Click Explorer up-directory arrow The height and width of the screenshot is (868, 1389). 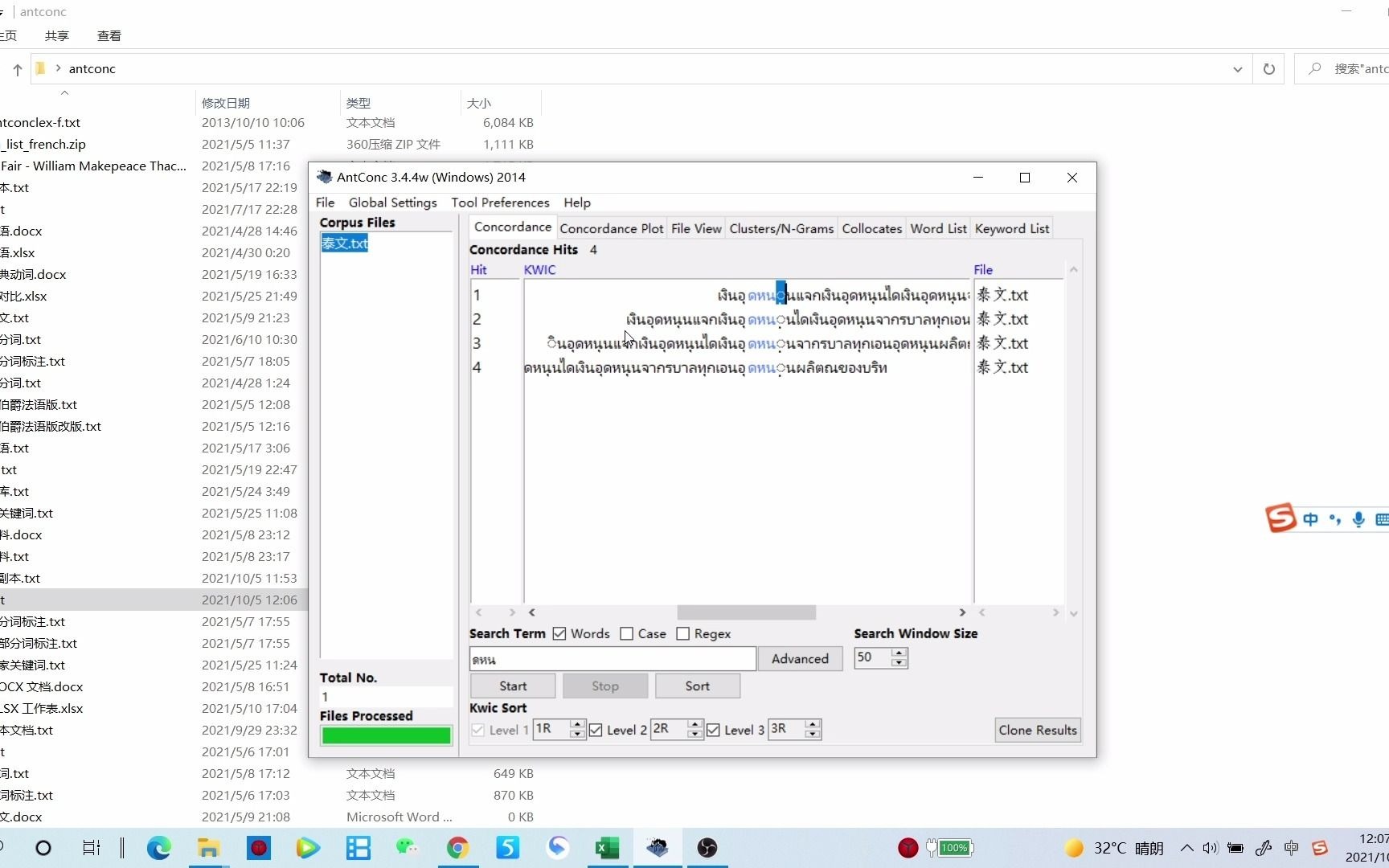(x=17, y=69)
